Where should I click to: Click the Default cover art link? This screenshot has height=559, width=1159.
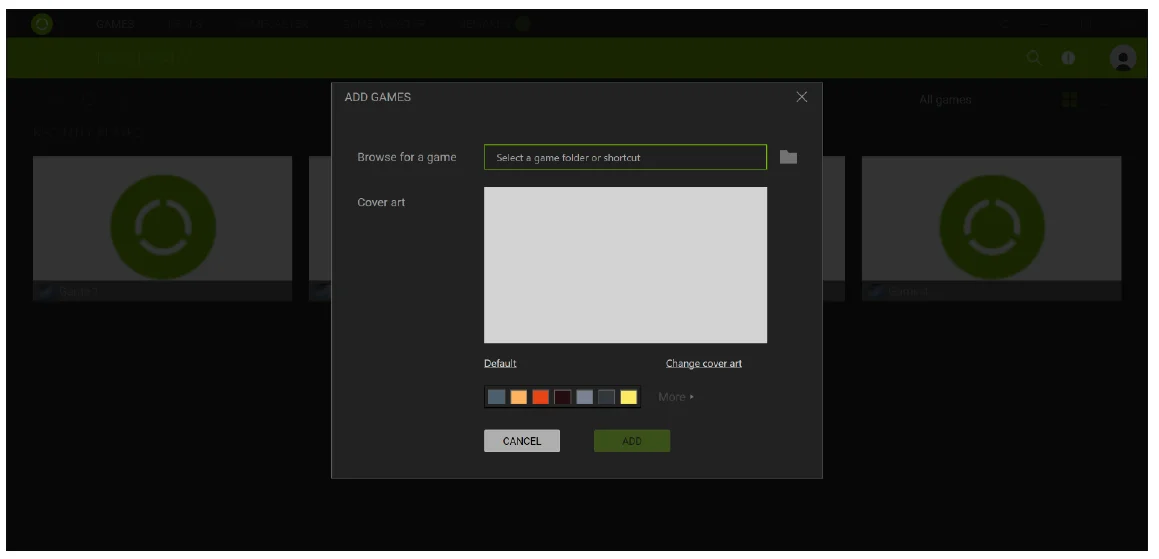tap(500, 363)
